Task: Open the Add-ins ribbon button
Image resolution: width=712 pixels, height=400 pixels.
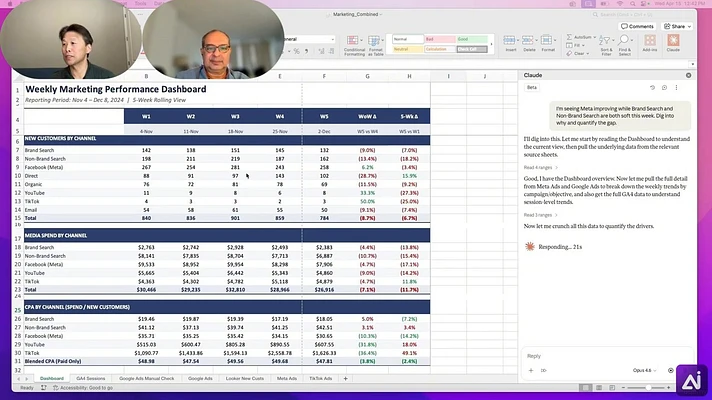Action: click(x=650, y=43)
